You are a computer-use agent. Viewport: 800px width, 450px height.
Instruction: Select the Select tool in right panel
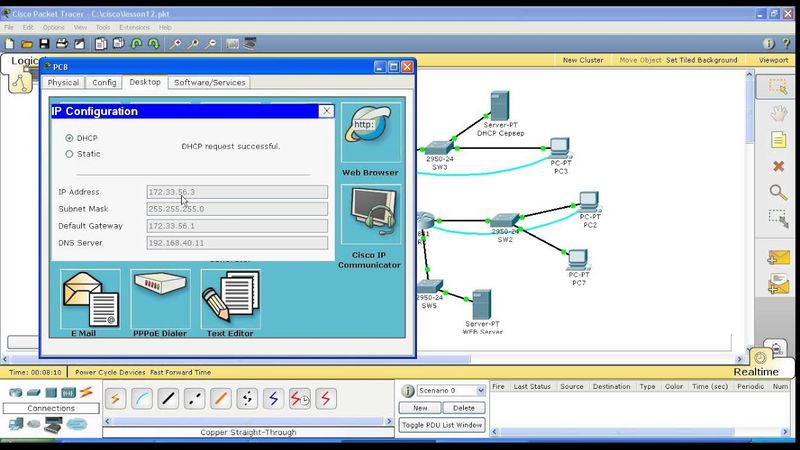(x=778, y=87)
